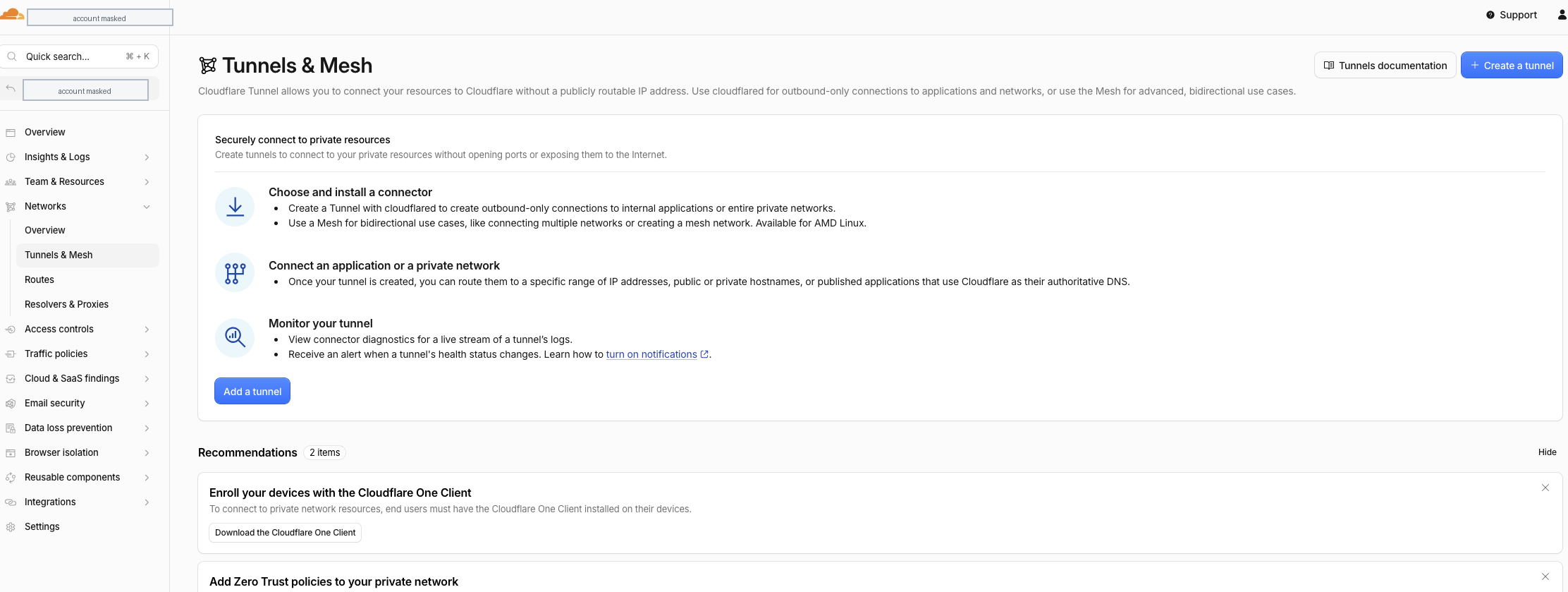Click the Add a tunnel button

pos(252,392)
